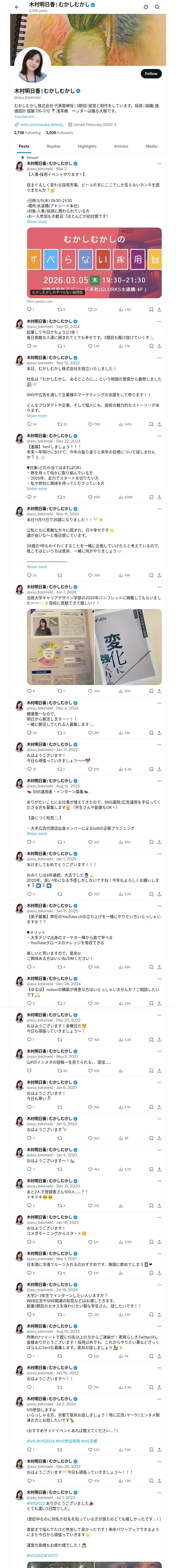This screenshot has width=176, height=1568.
Task: Open search with the magnifier icon
Action: tap(157, 7)
